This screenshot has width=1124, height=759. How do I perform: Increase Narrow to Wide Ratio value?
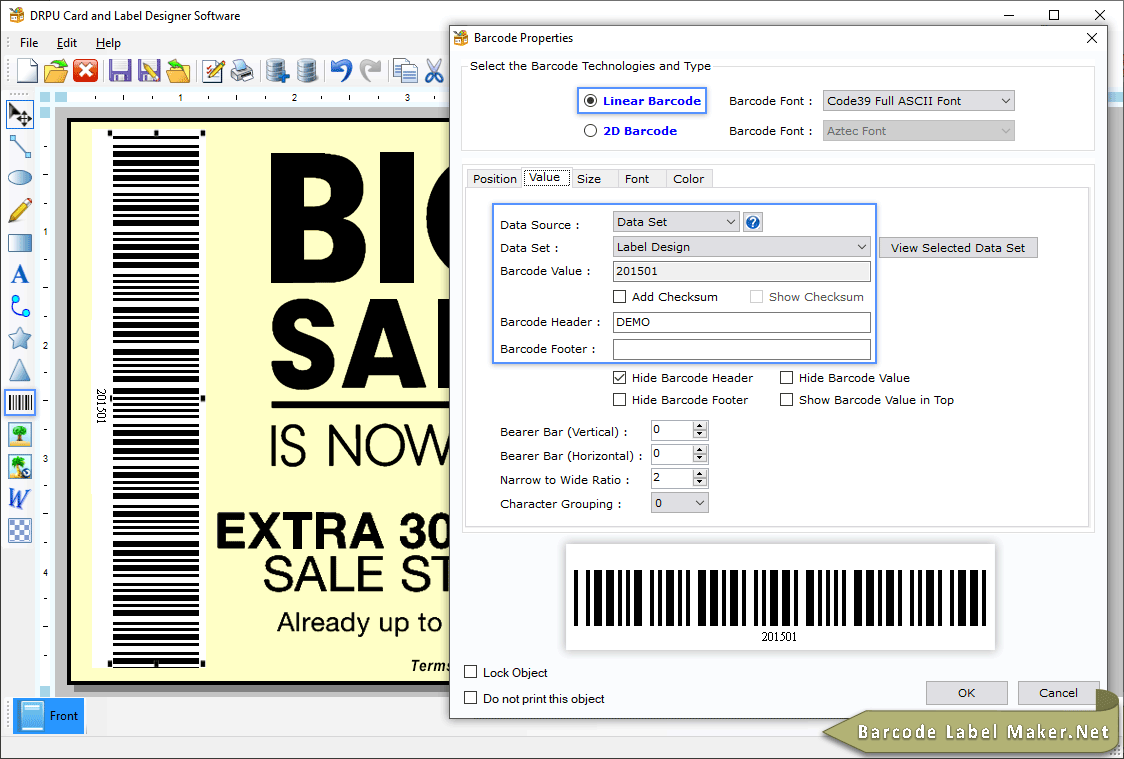[x=700, y=474]
